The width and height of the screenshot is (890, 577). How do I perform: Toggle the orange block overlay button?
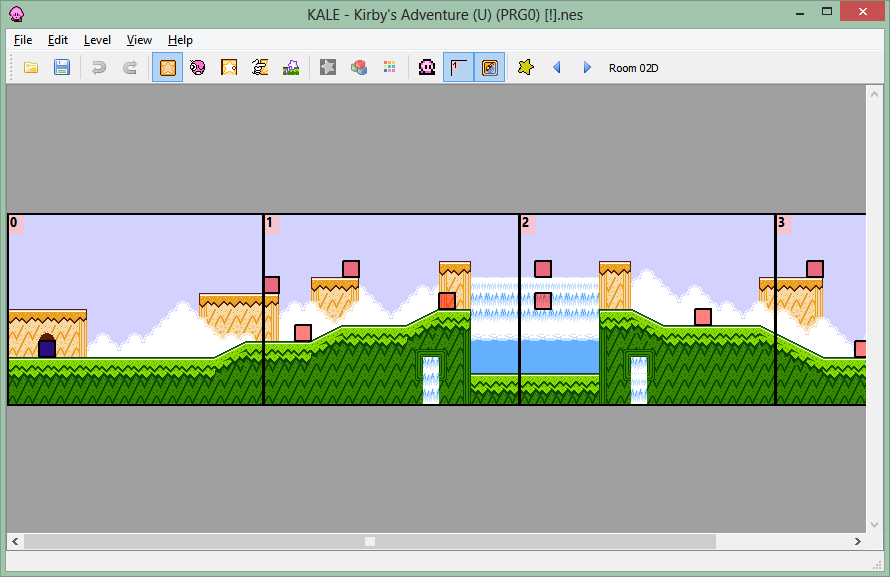489,68
